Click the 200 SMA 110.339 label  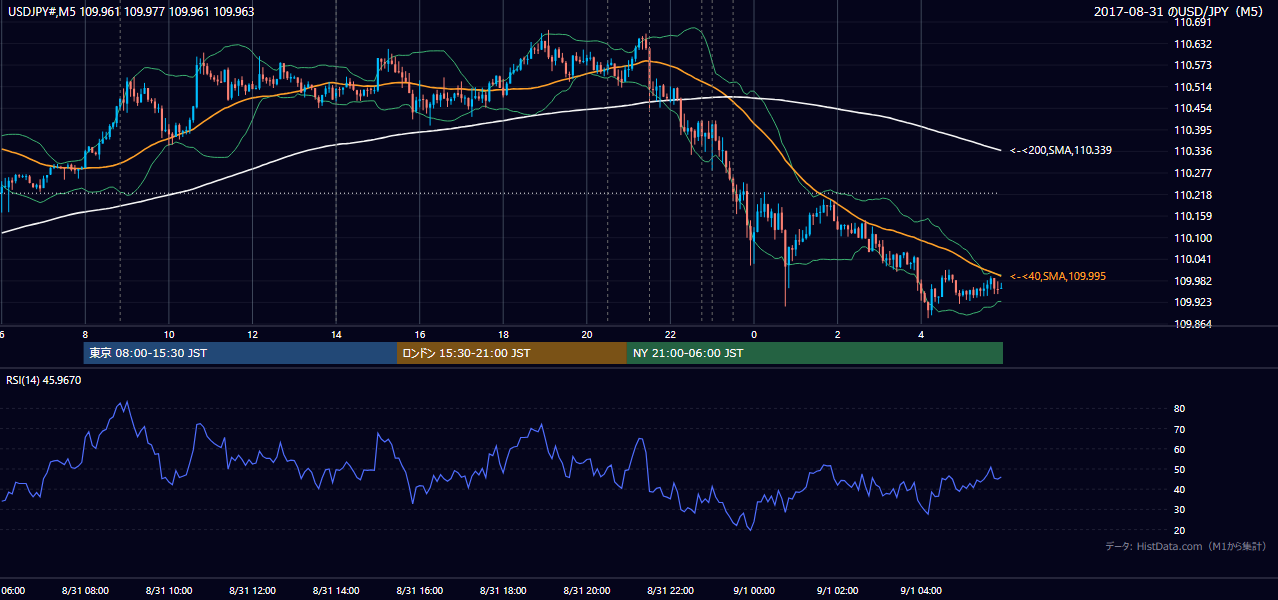(x=1061, y=151)
